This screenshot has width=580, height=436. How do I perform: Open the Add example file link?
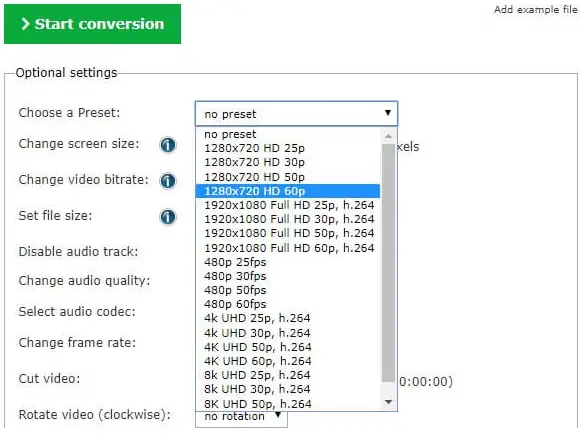tap(536, 9)
